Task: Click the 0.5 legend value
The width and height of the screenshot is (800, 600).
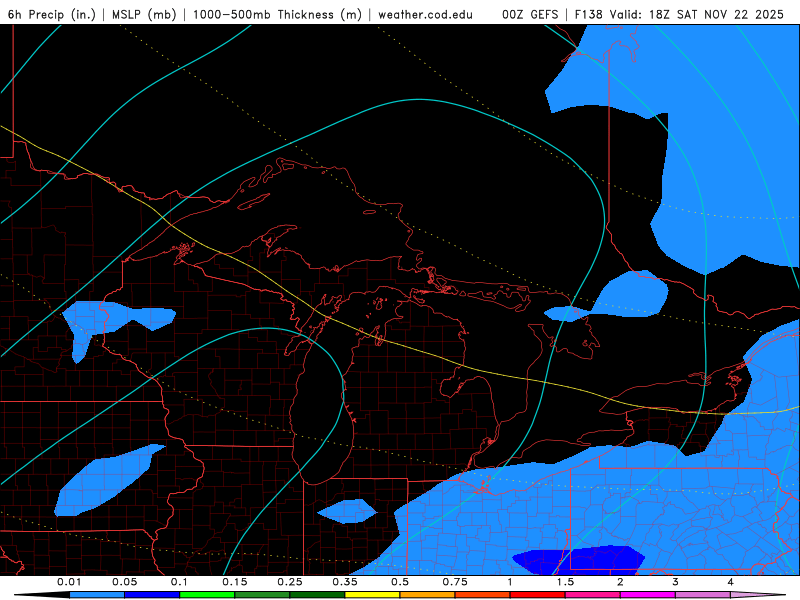Action: pos(400,582)
